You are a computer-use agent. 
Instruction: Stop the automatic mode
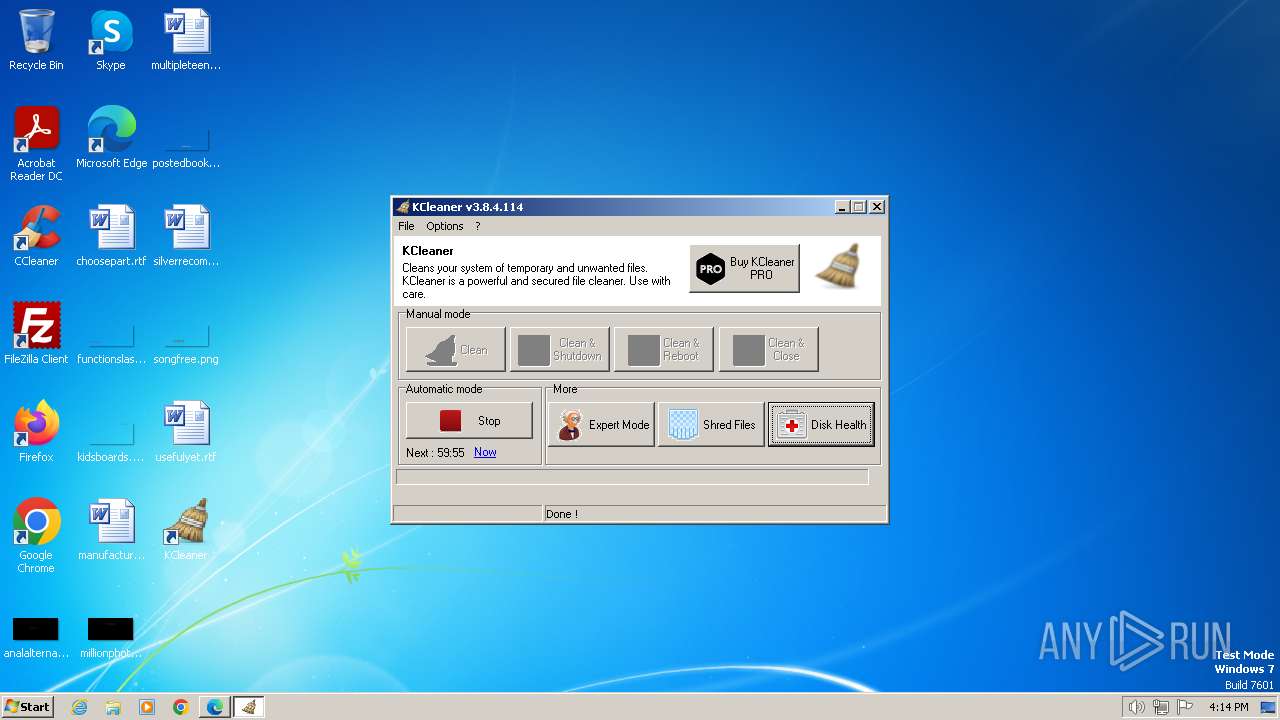click(x=469, y=421)
